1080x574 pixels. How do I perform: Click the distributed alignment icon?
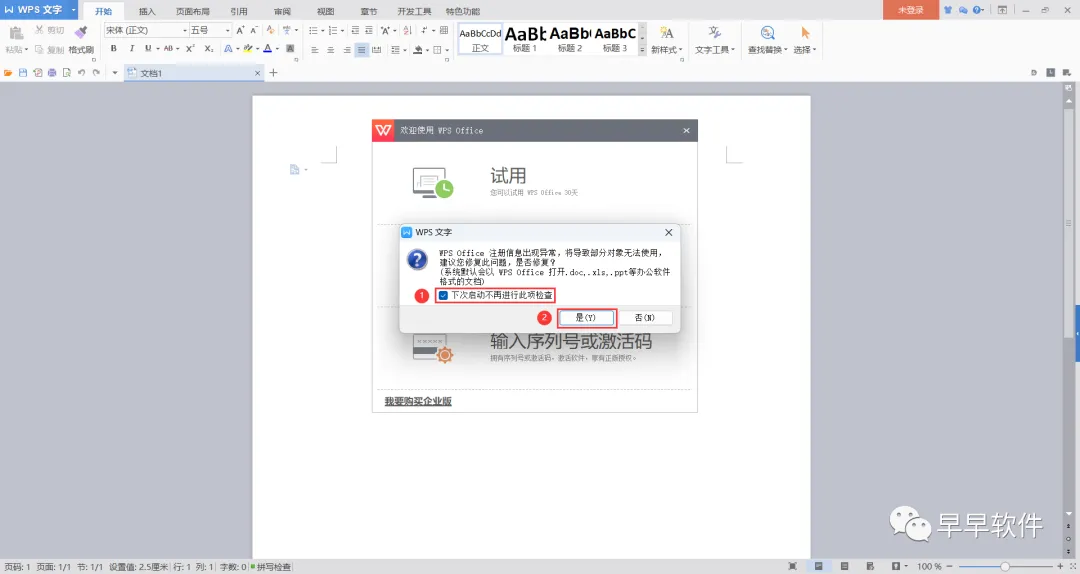point(377,50)
